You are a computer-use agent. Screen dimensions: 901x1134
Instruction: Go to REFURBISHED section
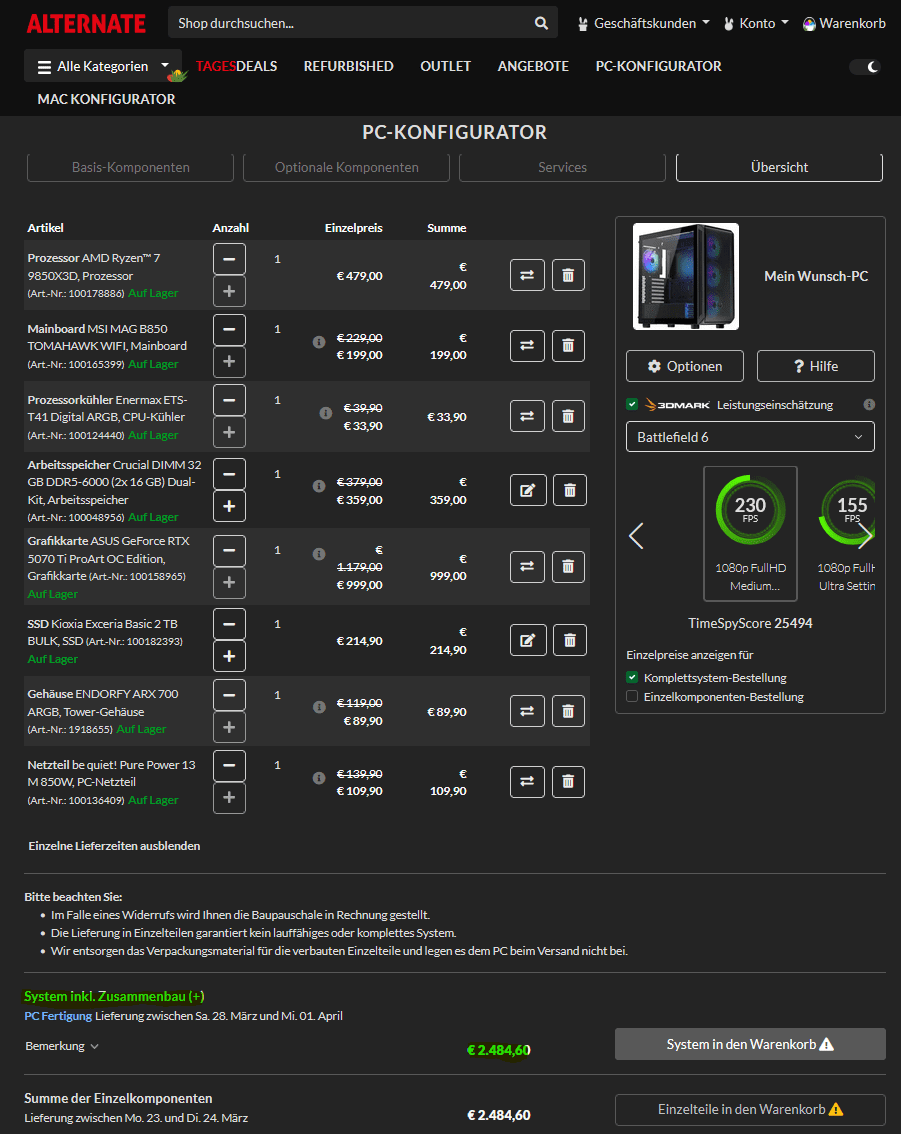pos(349,66)
